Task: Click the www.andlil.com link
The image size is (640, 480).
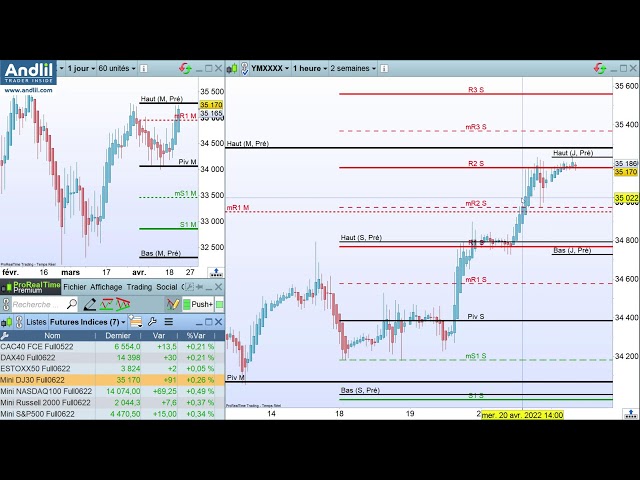Action: click(28, 90)
